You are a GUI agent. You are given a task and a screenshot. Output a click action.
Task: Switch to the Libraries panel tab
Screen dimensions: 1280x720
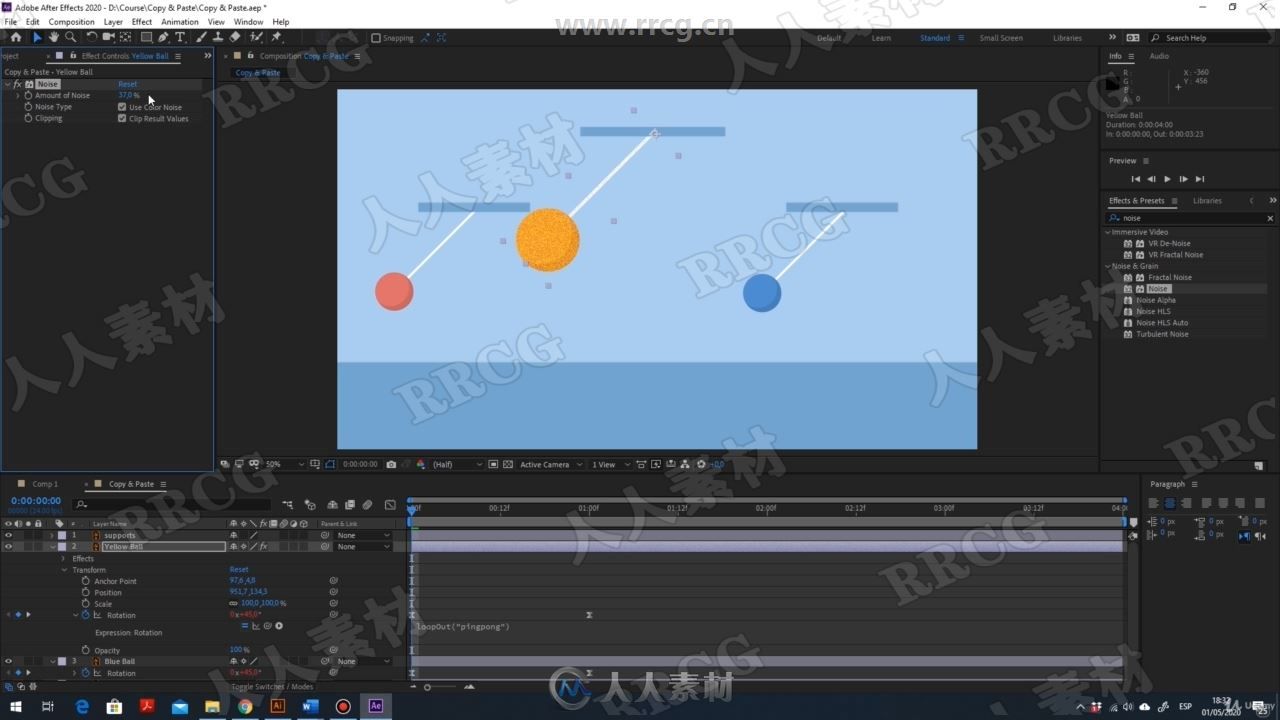(x=1207, y=200)
